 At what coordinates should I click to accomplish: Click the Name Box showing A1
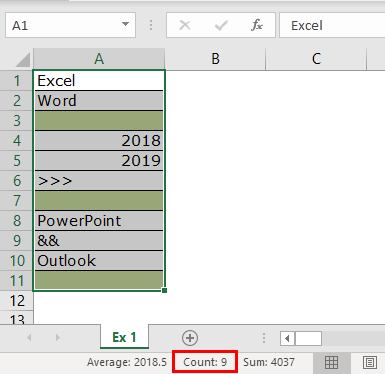(x=70, y=25)
